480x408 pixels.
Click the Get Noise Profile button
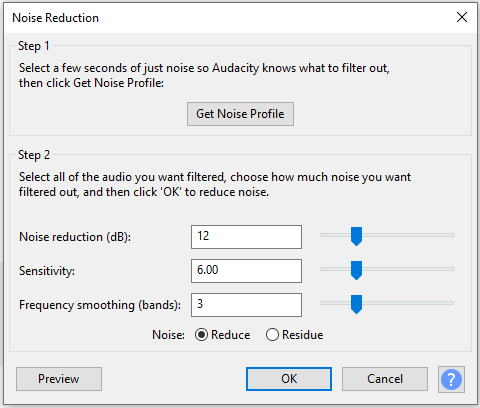point(240,114)
